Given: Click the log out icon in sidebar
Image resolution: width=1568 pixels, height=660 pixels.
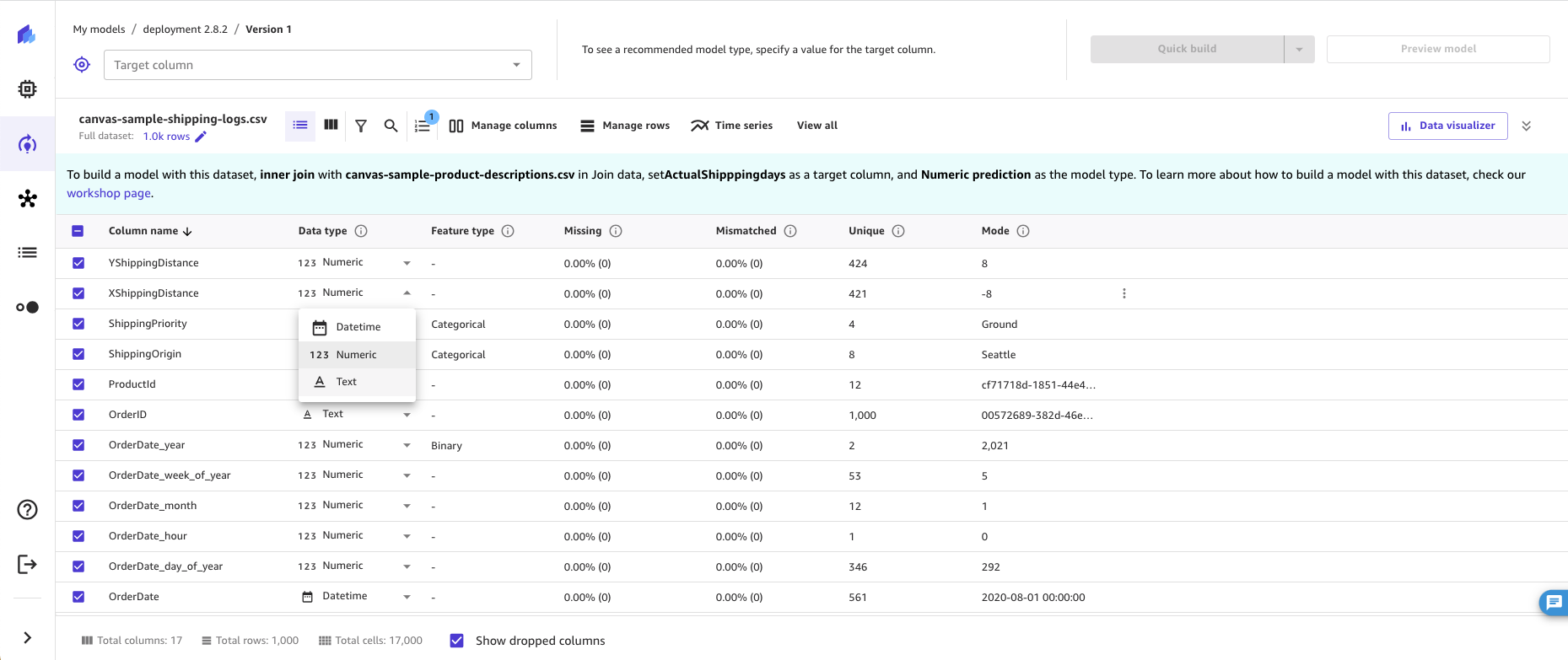Looking at the screenshot, I should (x=27, y=564).
